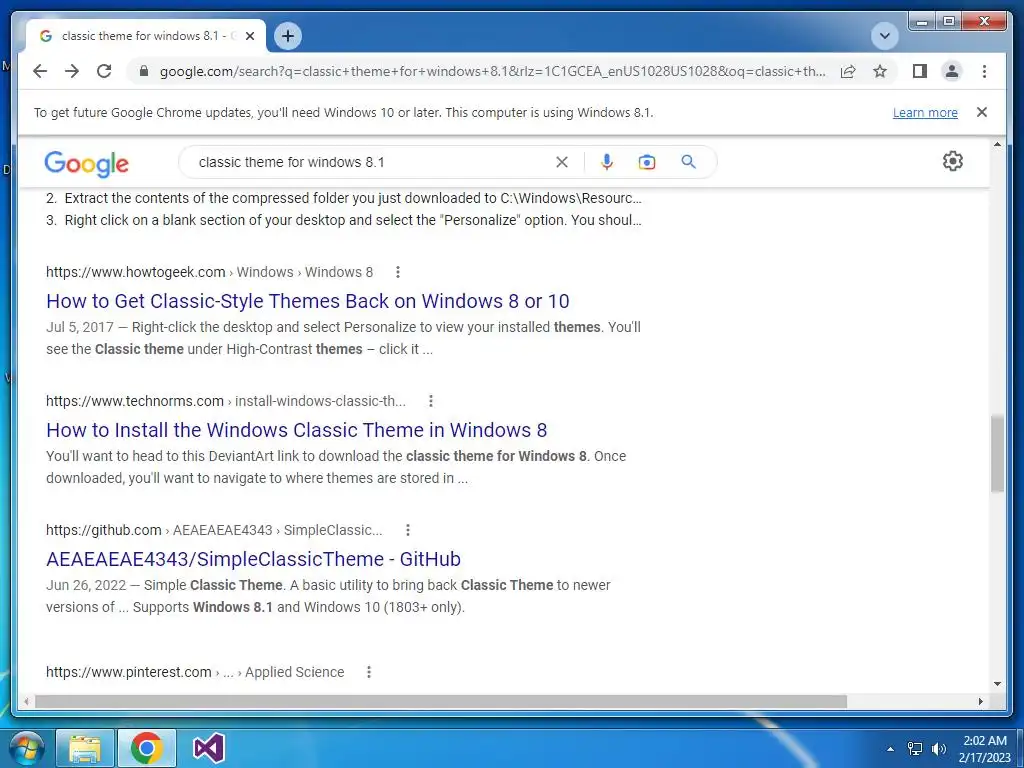Click the horizontal scrollbar thumb
Image resolution: width=1024 pixels, height=768 pixels.
(x=441, y=701)
